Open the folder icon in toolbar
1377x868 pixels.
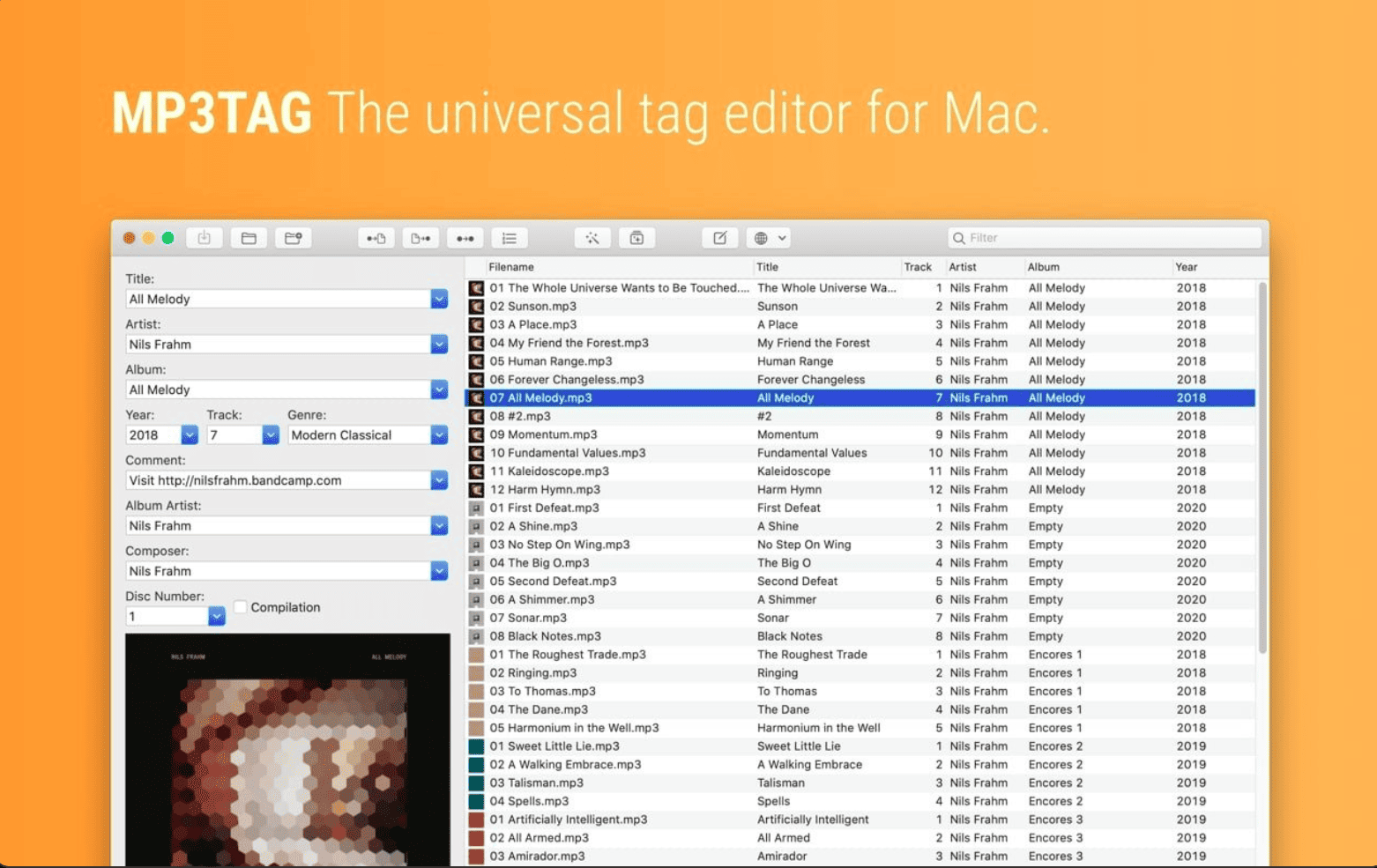click(249, 238)
